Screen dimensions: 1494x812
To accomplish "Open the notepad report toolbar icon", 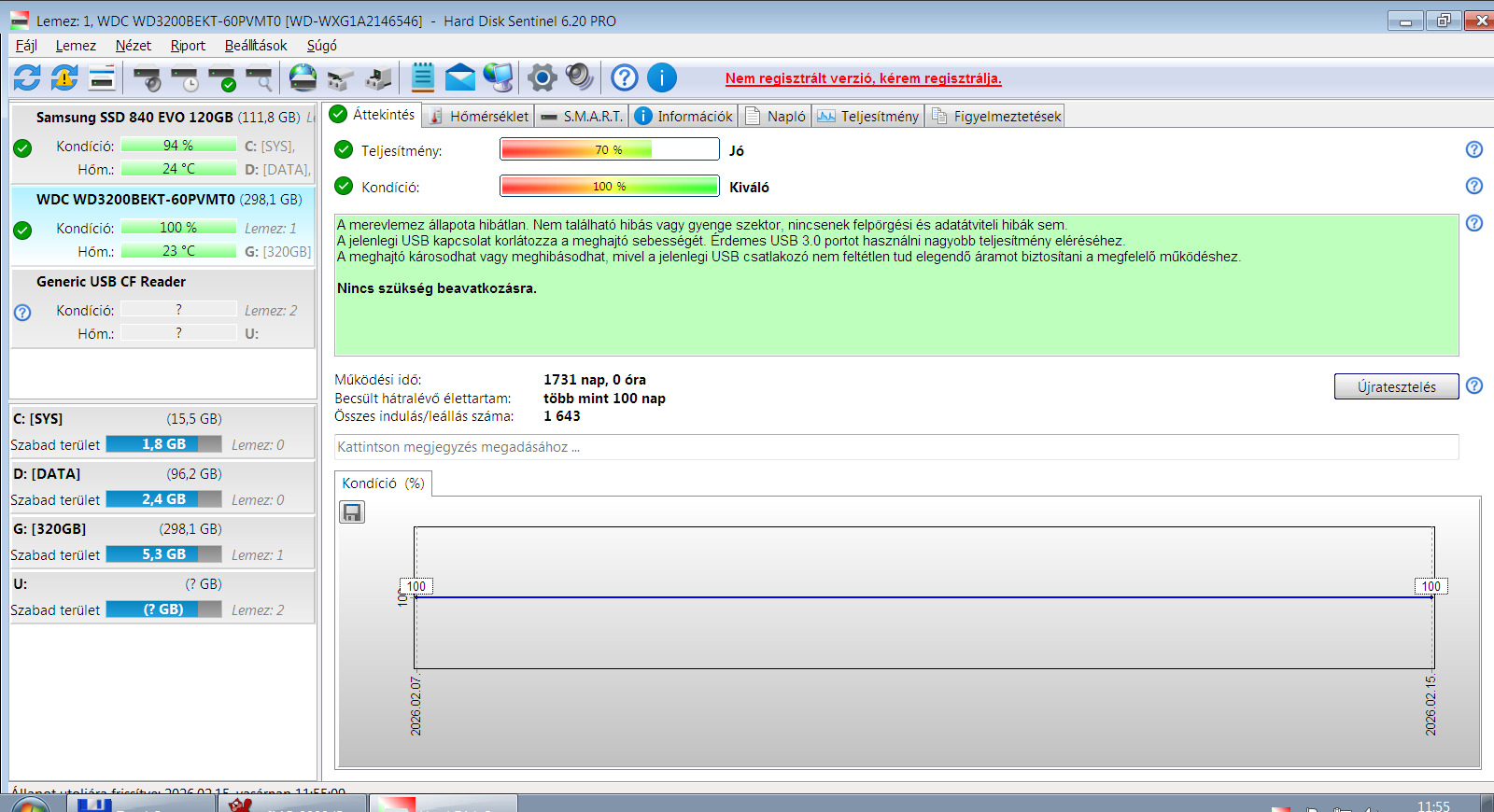I will pyautogui.click(x=423, y=77).
